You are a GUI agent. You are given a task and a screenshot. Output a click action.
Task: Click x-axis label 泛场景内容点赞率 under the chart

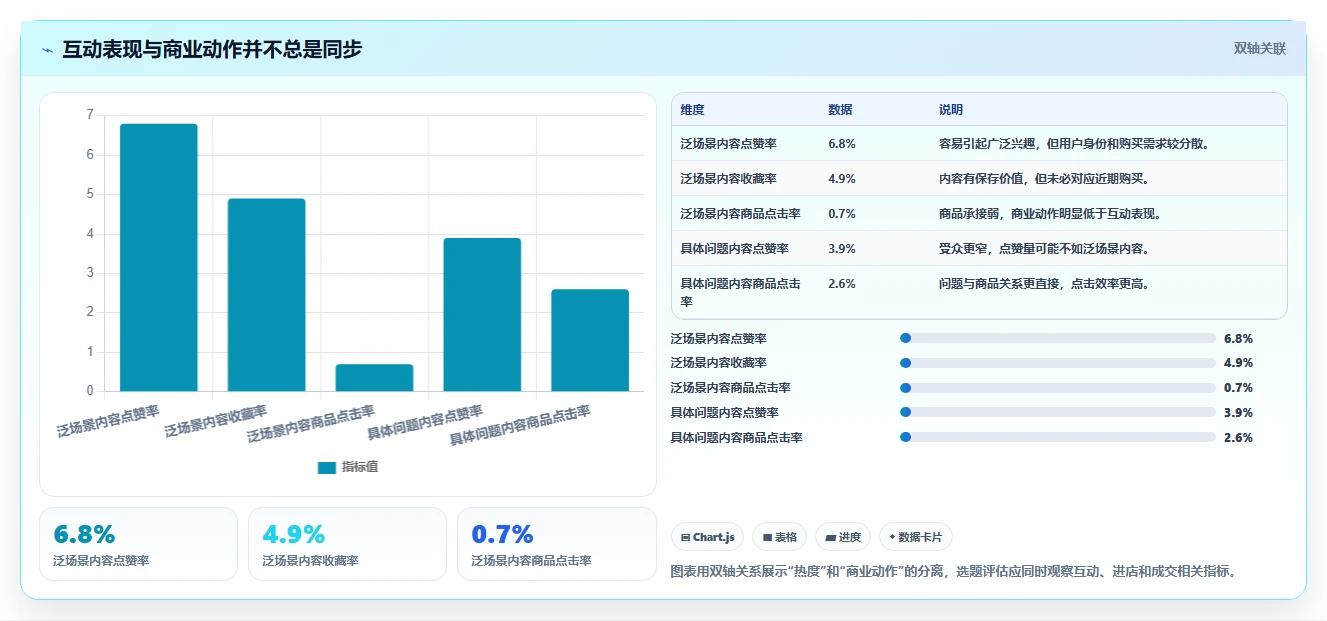(x=108, y=421)
